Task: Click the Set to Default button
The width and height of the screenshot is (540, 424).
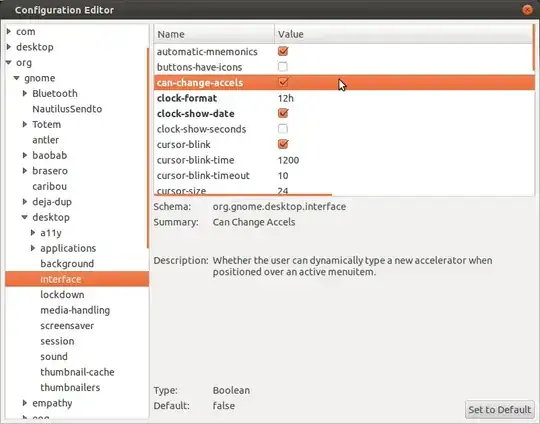Action: coord(500,410)
